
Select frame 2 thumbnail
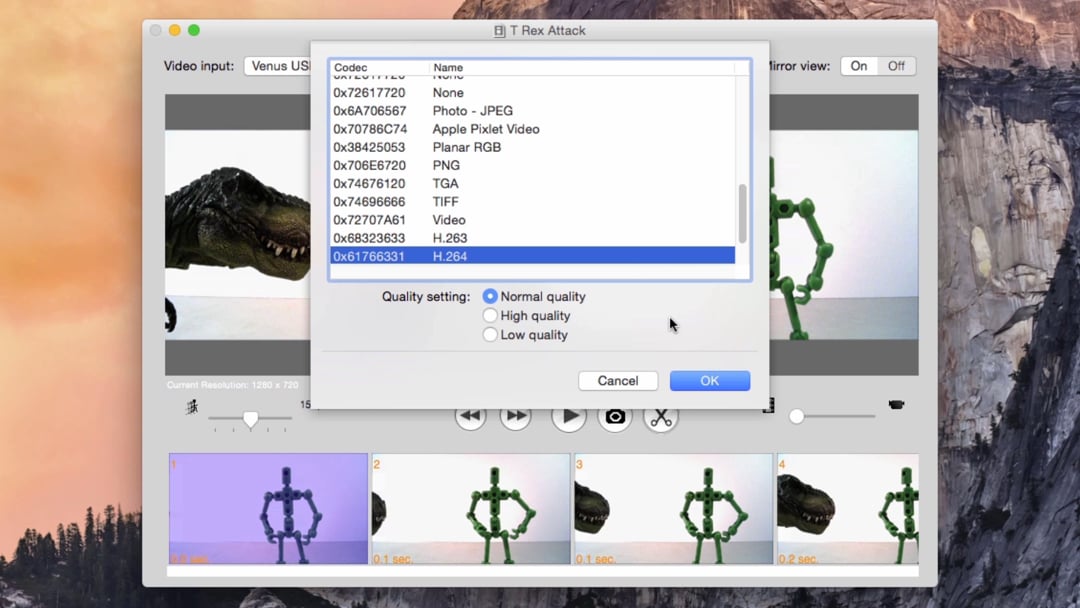click(471, 509)
